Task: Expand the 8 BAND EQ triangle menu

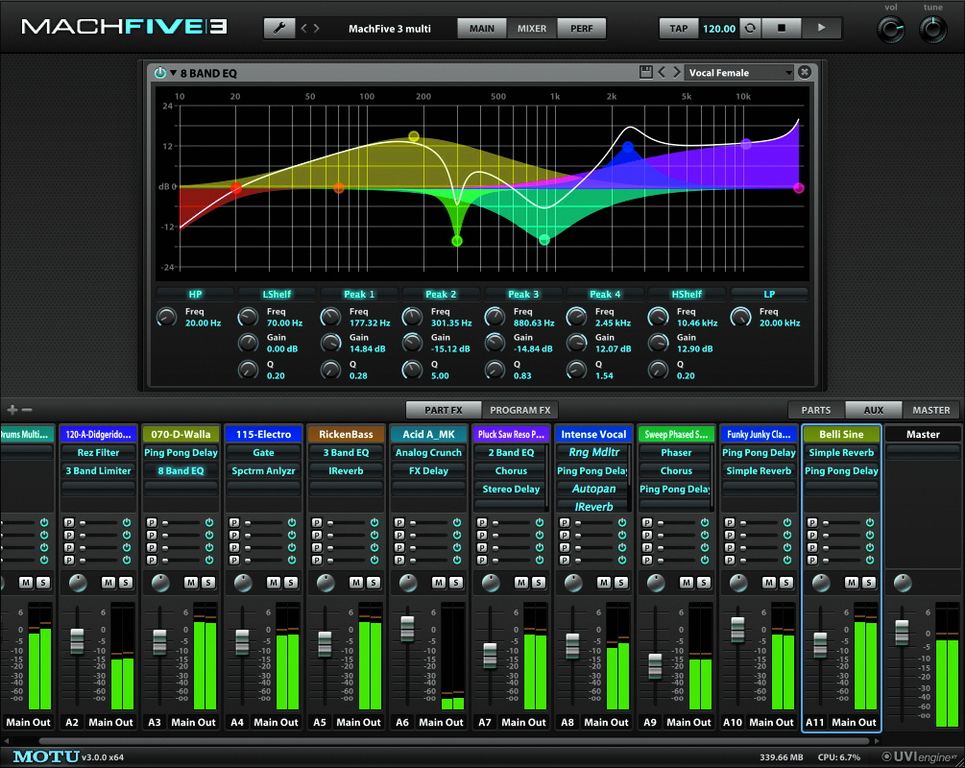Action: tap(174, 73)
